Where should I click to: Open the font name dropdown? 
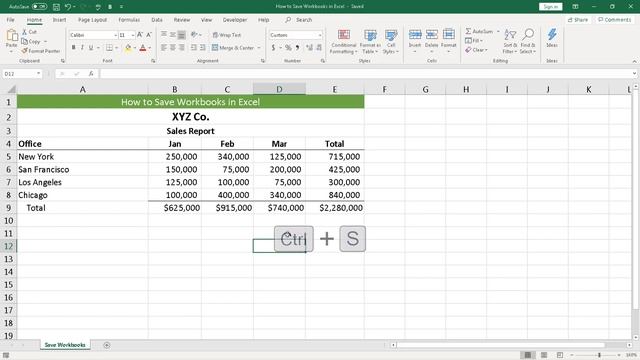116,36
